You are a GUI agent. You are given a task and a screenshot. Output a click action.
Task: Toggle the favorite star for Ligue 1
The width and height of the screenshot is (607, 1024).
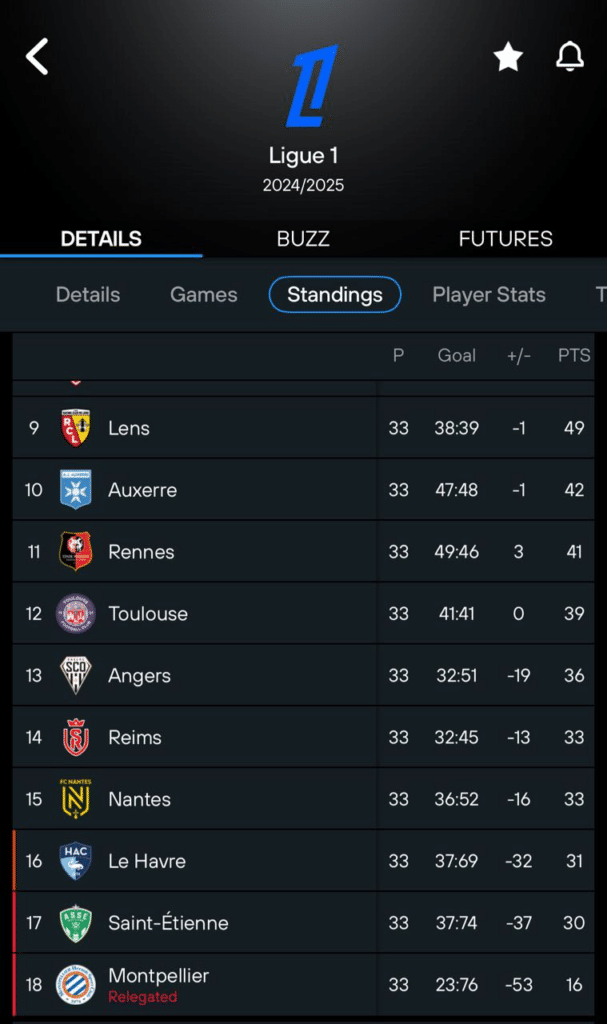[508, 58]
